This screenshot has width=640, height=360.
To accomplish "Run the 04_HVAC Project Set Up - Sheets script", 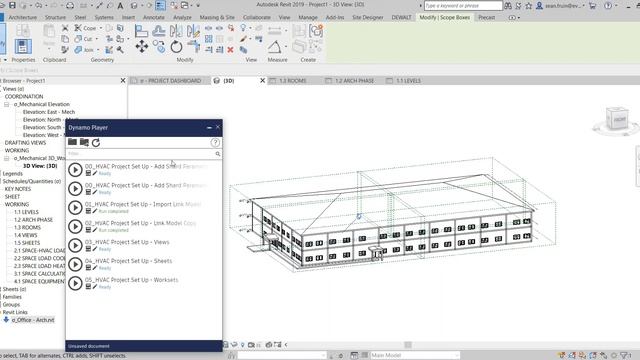I will pos(75,264).
